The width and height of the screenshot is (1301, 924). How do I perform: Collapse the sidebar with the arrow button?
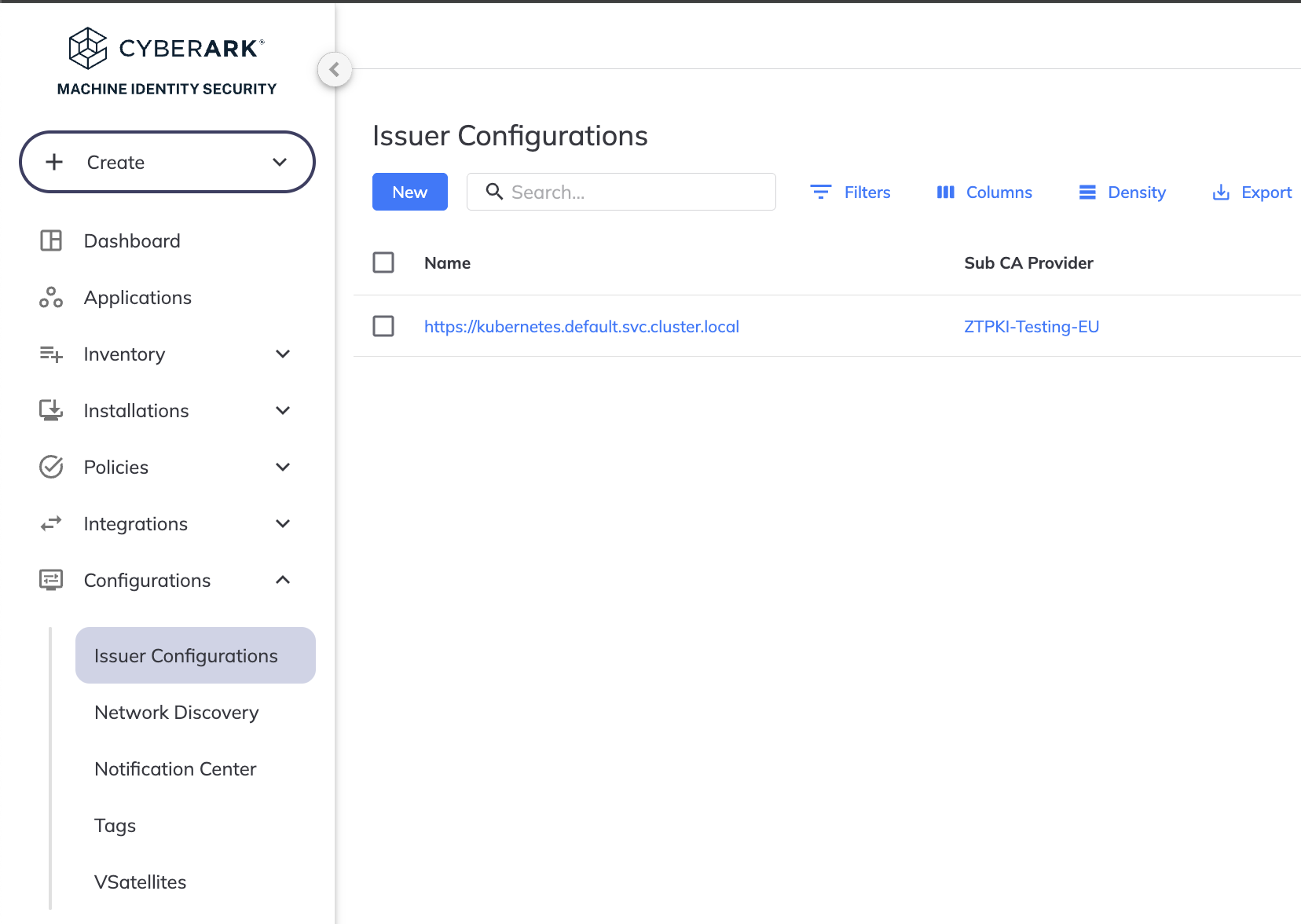pyautogui.click(x=335, y=69)
